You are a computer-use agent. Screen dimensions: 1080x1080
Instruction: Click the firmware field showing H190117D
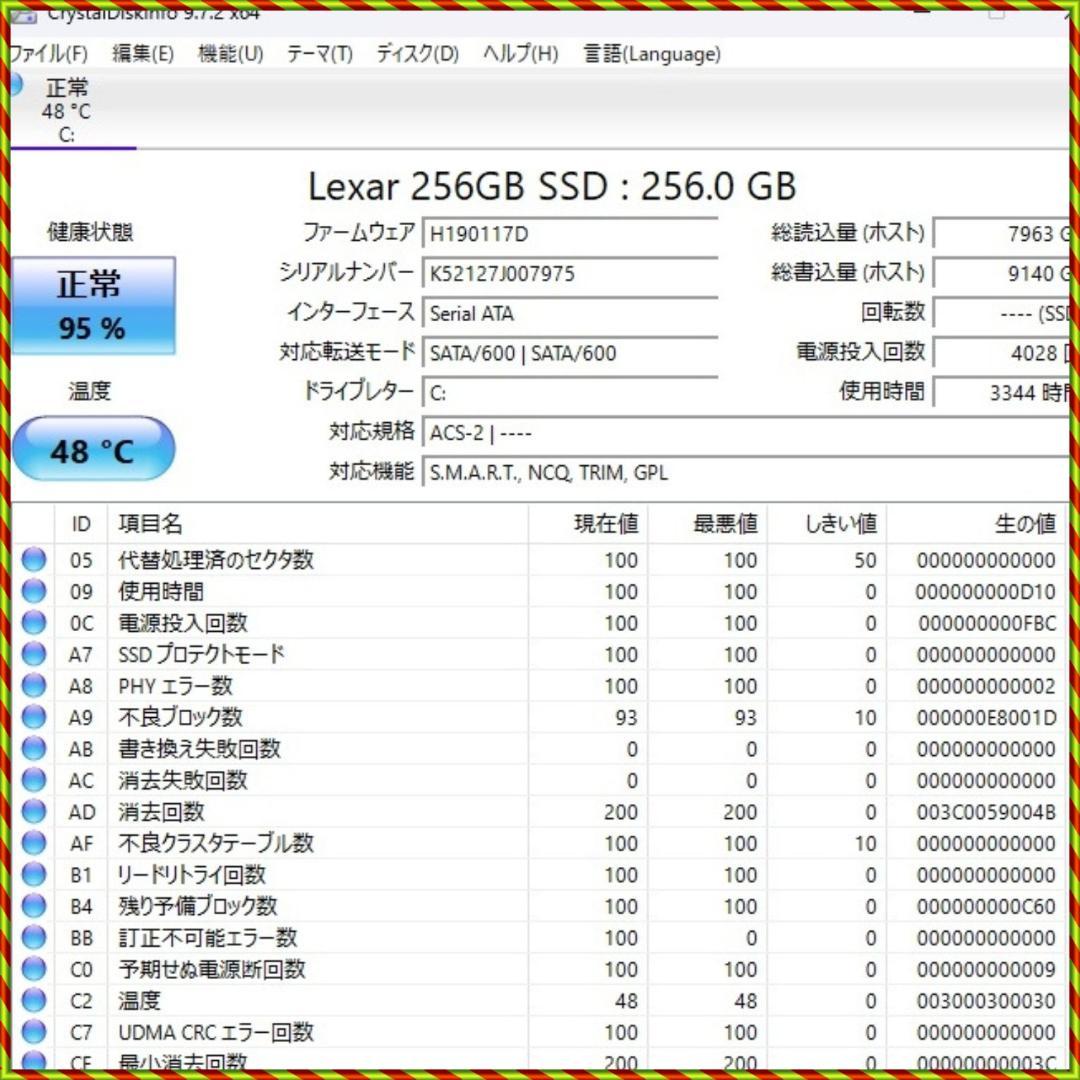pos(570,233)
